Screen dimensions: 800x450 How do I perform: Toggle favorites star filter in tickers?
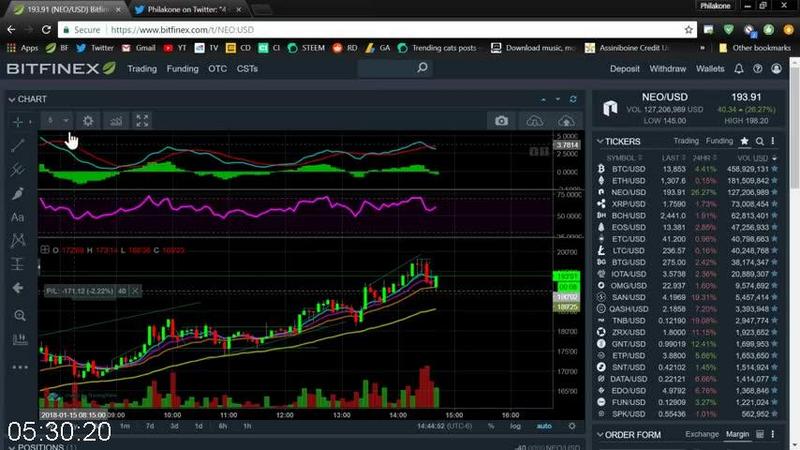pyautogui.click(x=744, y=141)
